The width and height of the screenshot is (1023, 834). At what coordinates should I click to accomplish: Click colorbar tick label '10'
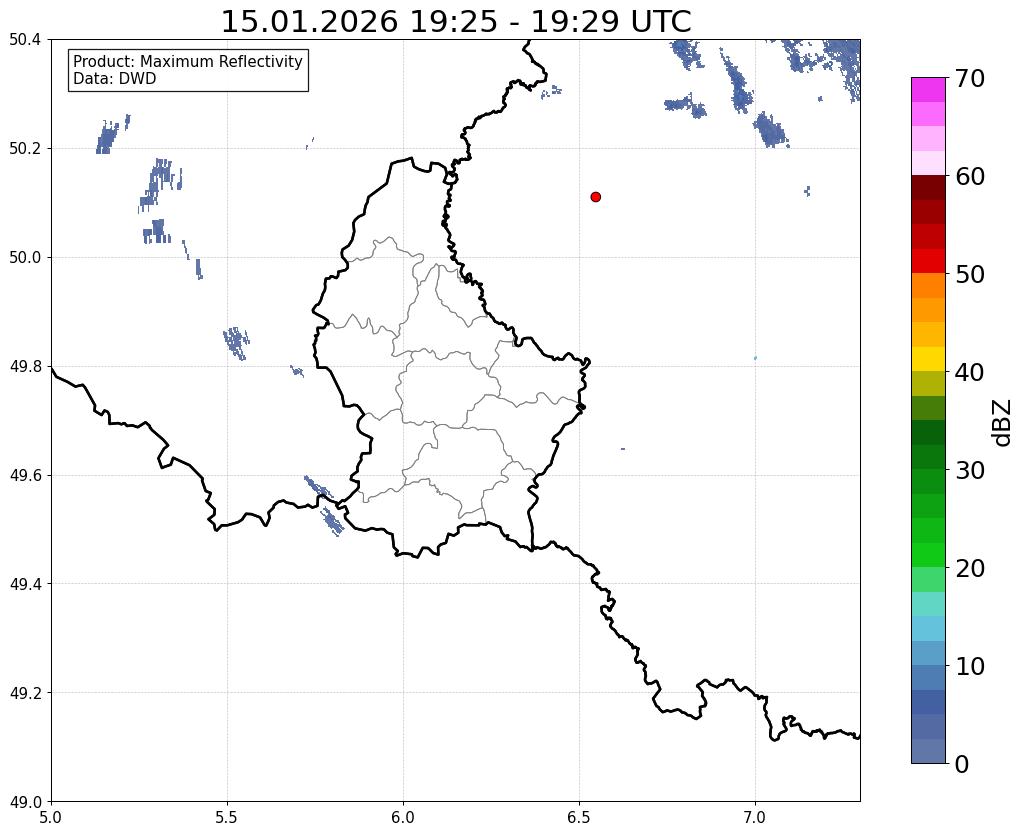point(970,666)
